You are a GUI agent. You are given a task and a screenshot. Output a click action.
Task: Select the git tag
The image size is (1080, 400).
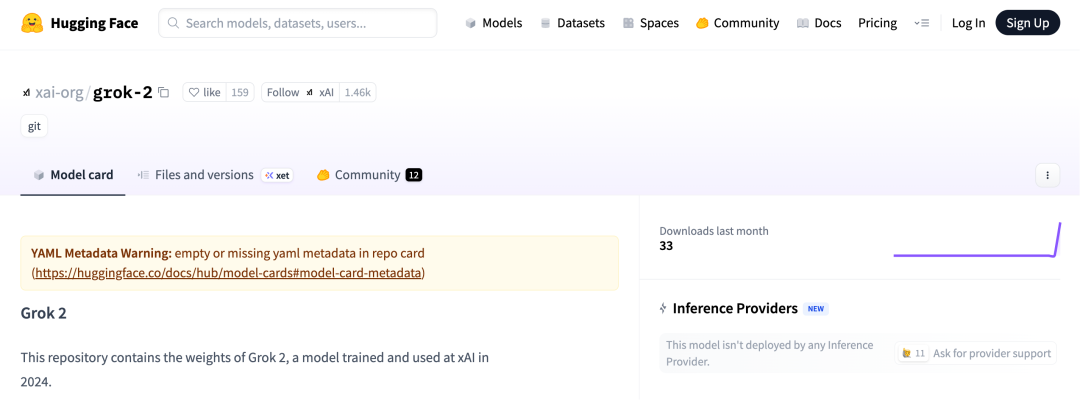(x=34, y=127)
